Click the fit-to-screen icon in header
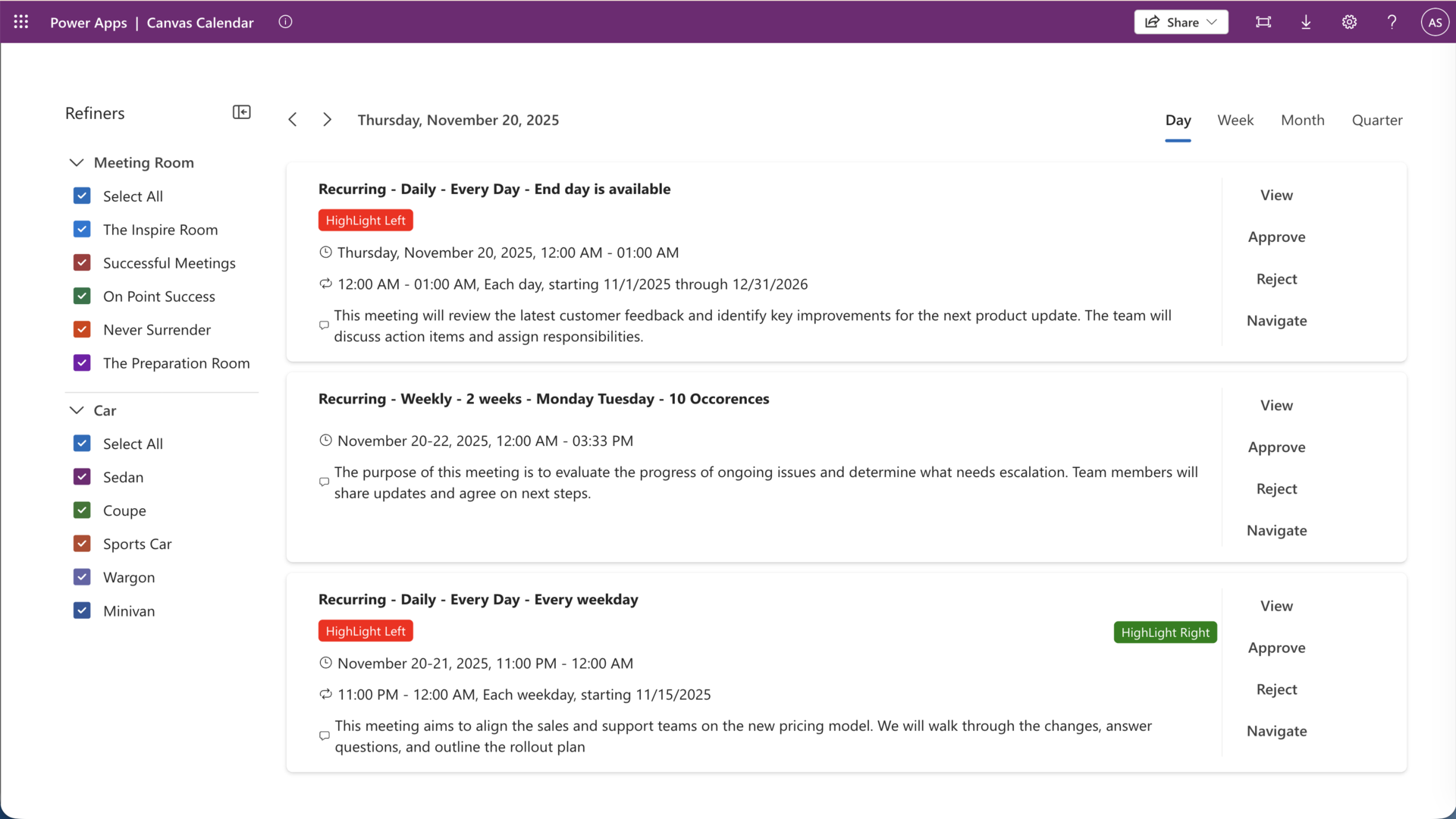The image size is (1456, 819). pos(1263,22)
